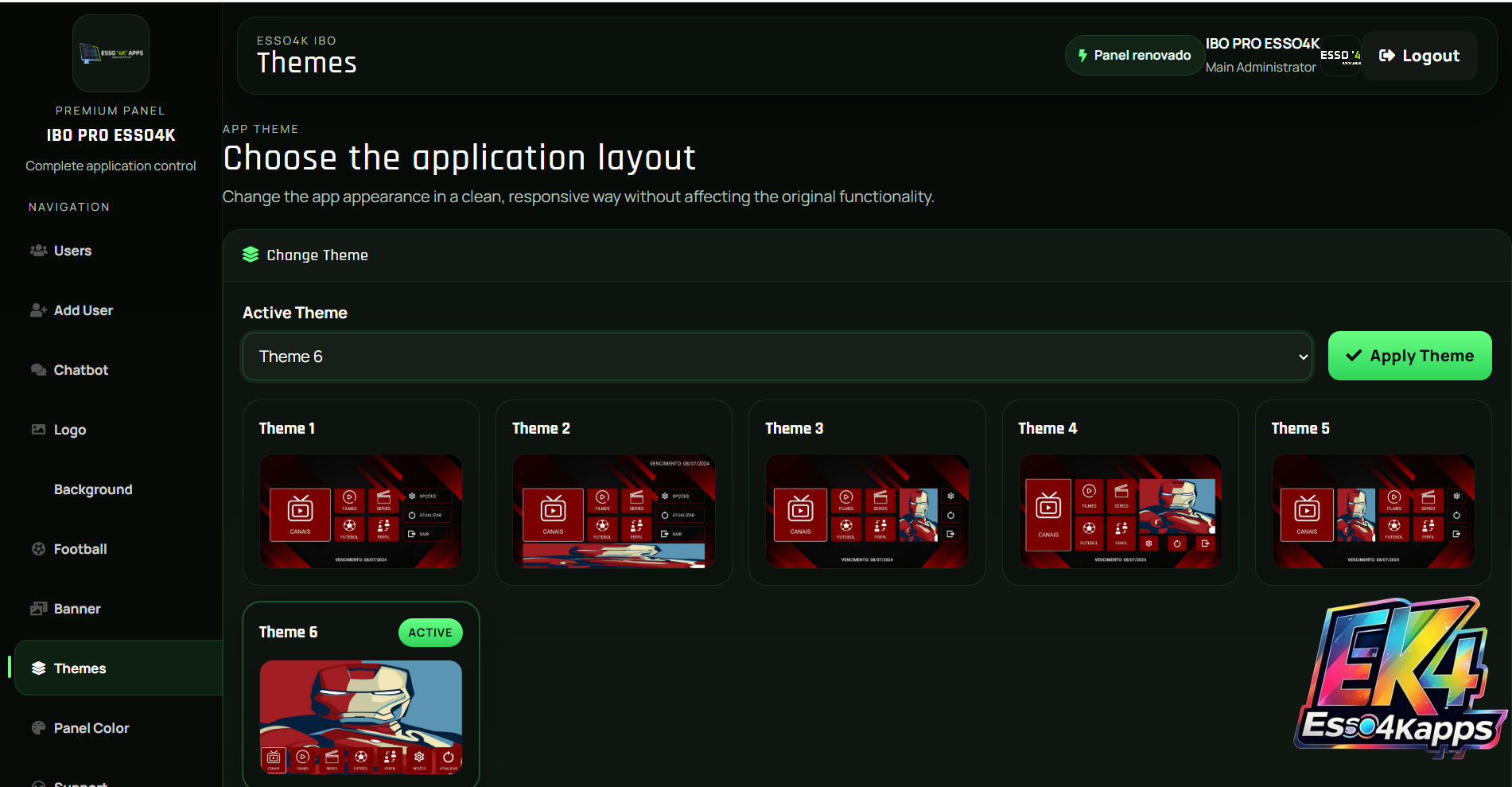Choose the Theme 3 layout thumbnail
The width and height of the screenshot is (1512, 787).
867,511
